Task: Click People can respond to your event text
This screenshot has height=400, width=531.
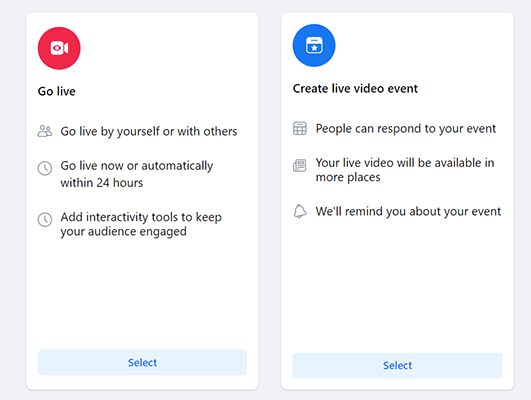Action: (x=406, y=129)
